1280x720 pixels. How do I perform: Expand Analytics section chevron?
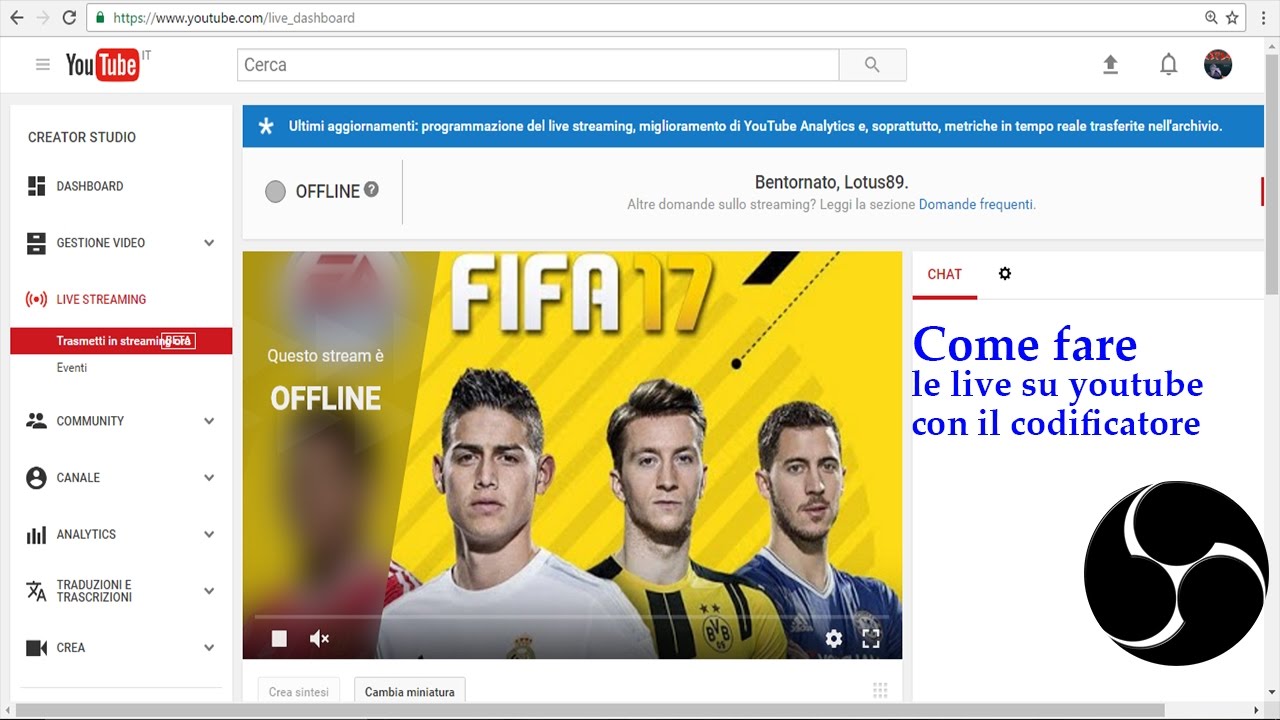pyautogui.click(x=209, y=535)
